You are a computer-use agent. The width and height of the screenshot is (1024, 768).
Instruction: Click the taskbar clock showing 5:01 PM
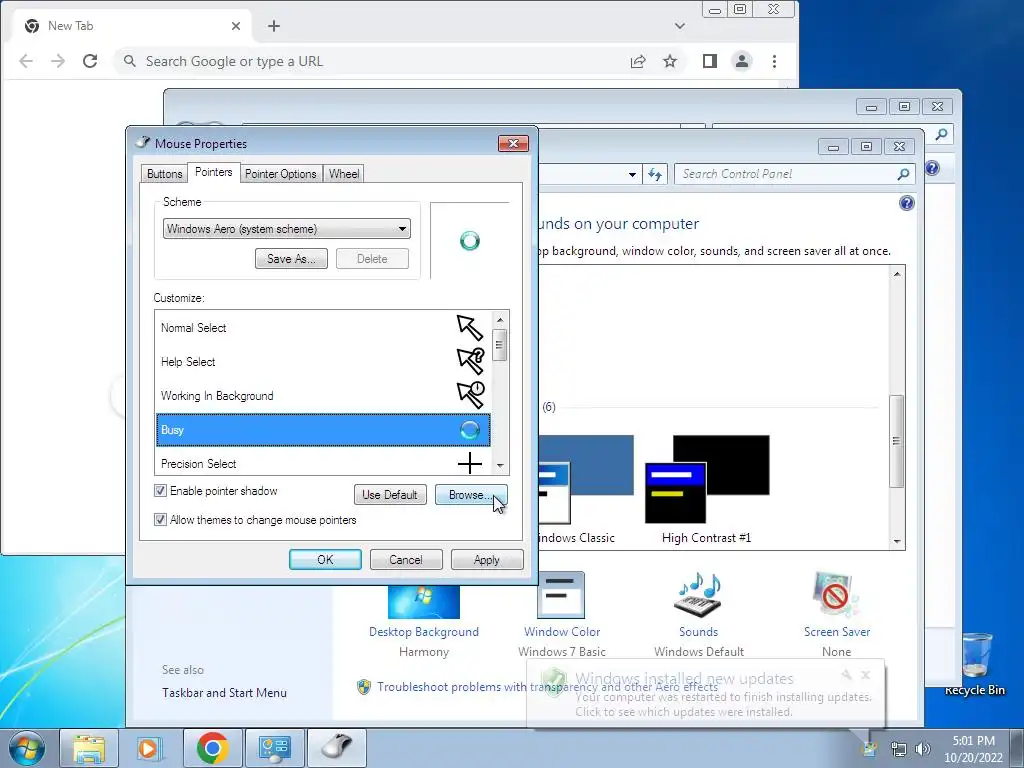point(973,749)
